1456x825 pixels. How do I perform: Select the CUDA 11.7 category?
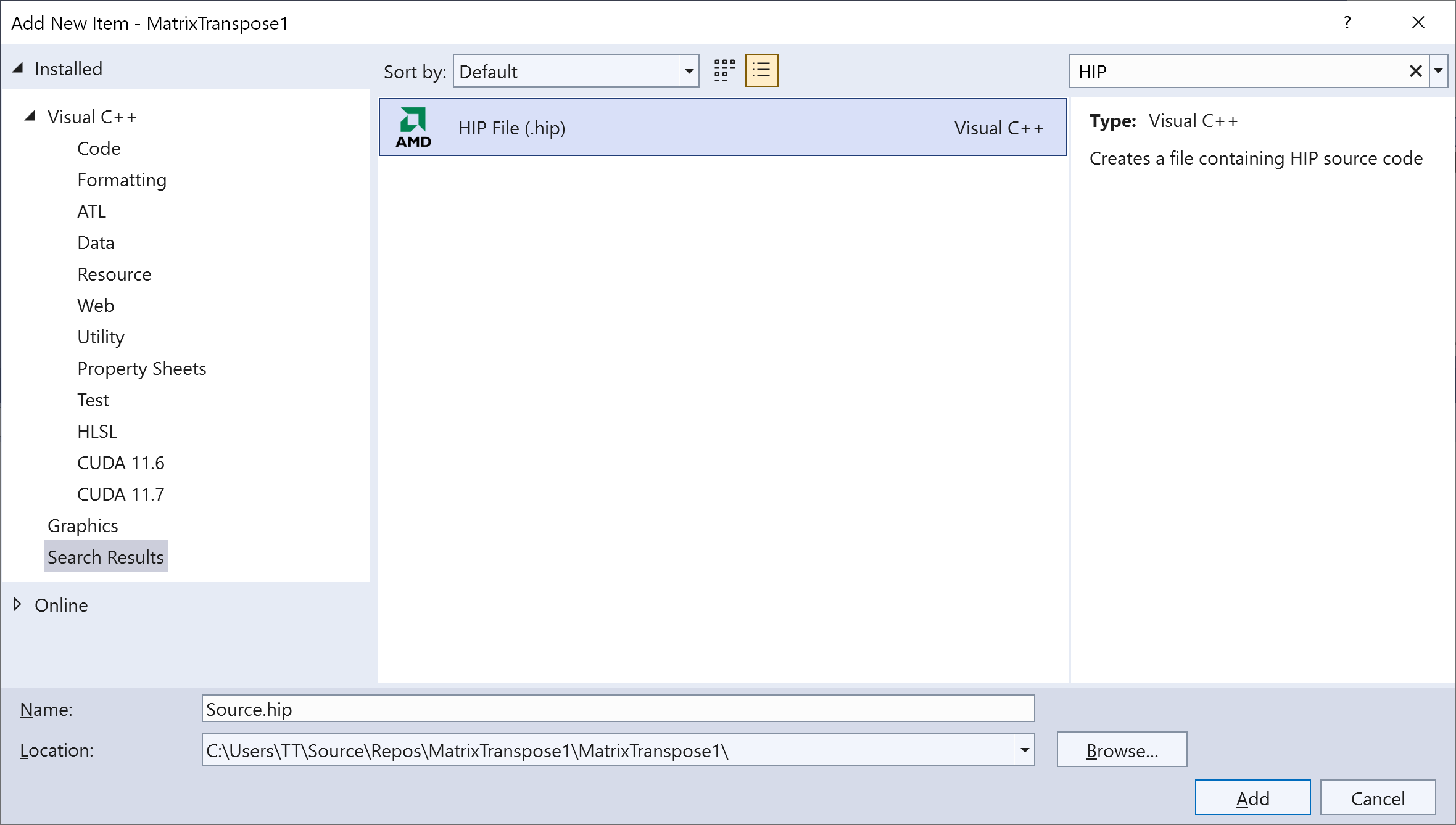[x=121, y=495]
